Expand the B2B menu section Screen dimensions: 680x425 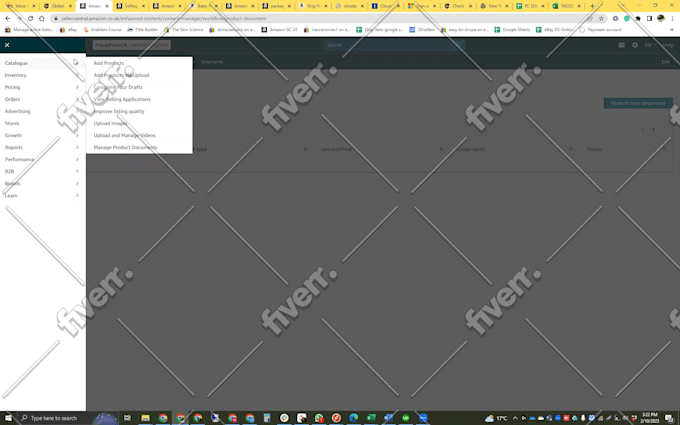pyautogui.click(x=42, y=171)
